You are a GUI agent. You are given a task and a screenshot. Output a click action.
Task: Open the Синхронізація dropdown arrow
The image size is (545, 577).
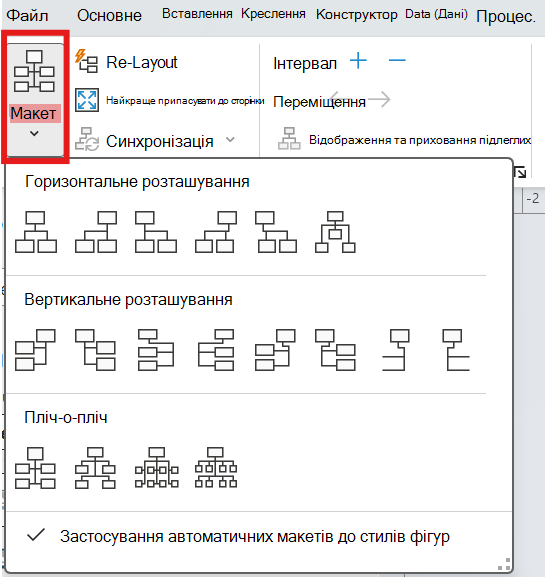(230, 139)
